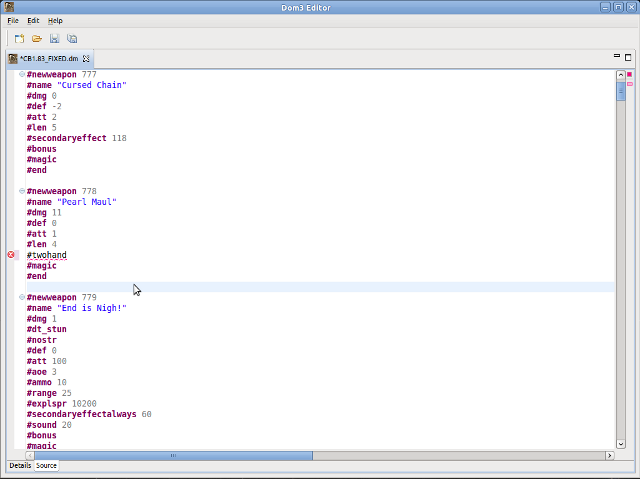The height and width of the screenshot is (479, 640).
Task: Close the CB1.83_FIXED.dm editor tab
Action: tap(87, 60)
